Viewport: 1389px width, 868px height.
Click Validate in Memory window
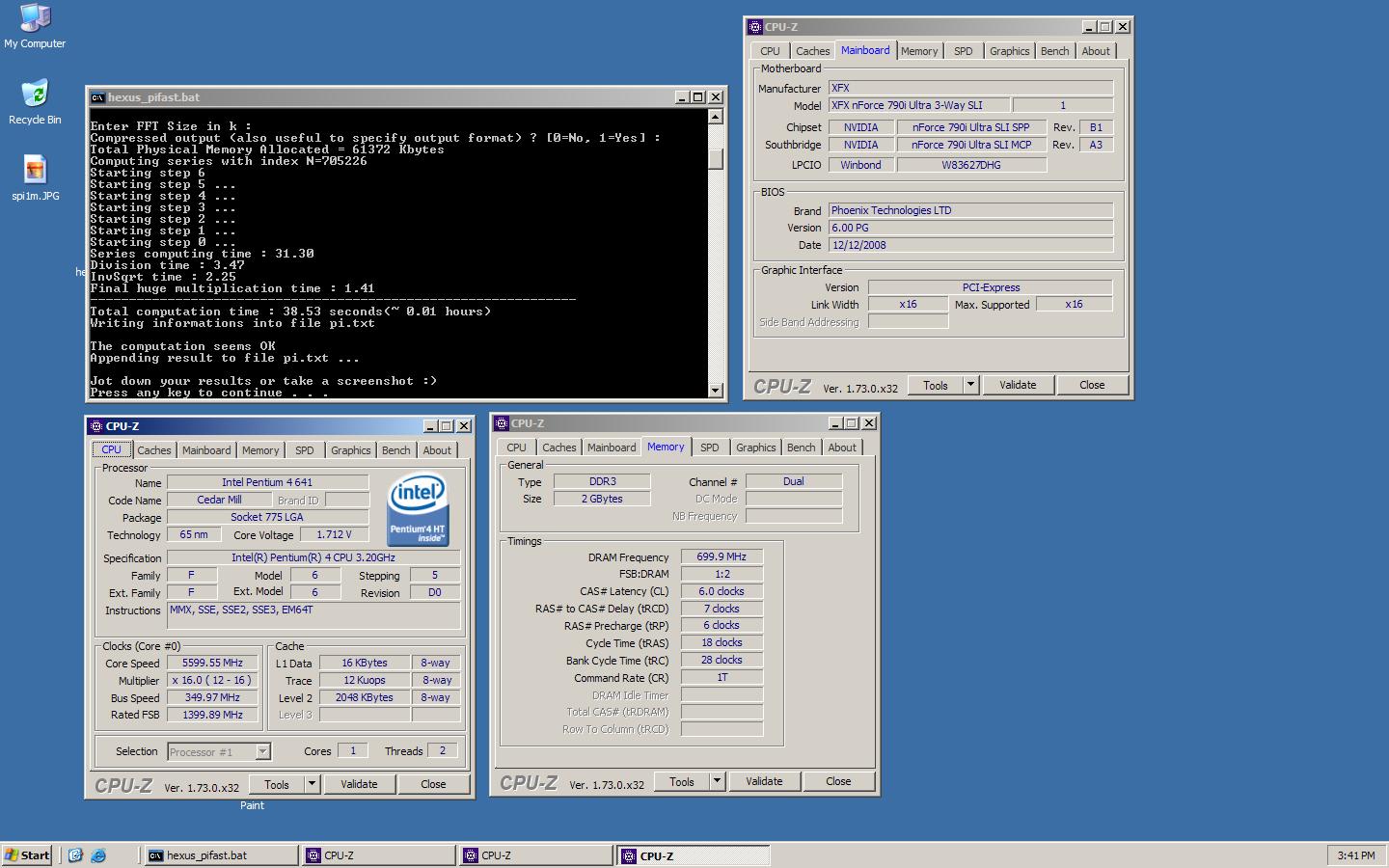coord(764,781)
